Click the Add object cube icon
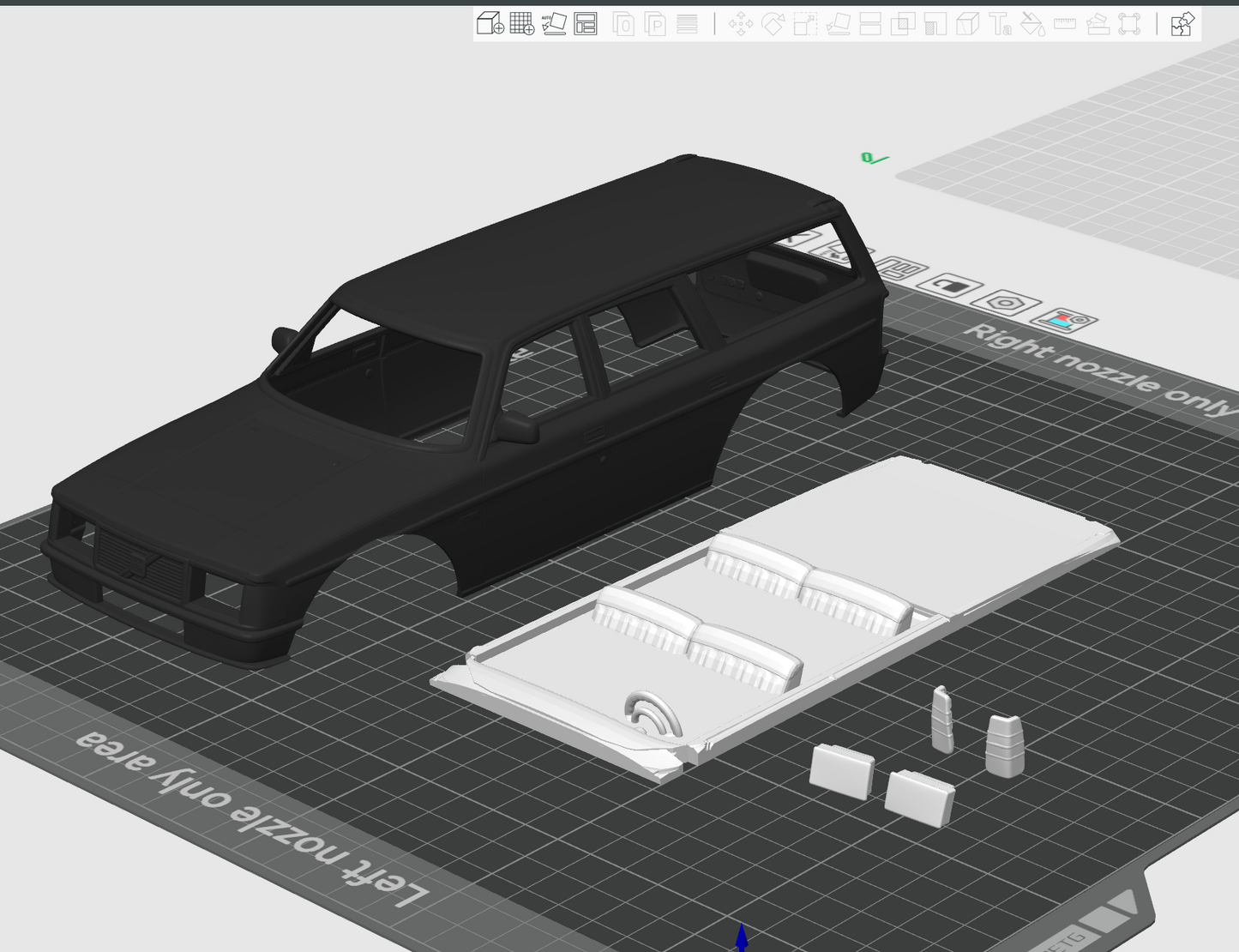The width and height of the screenshot is (1239, 952). pyautogui.click(x=490, y=23)
